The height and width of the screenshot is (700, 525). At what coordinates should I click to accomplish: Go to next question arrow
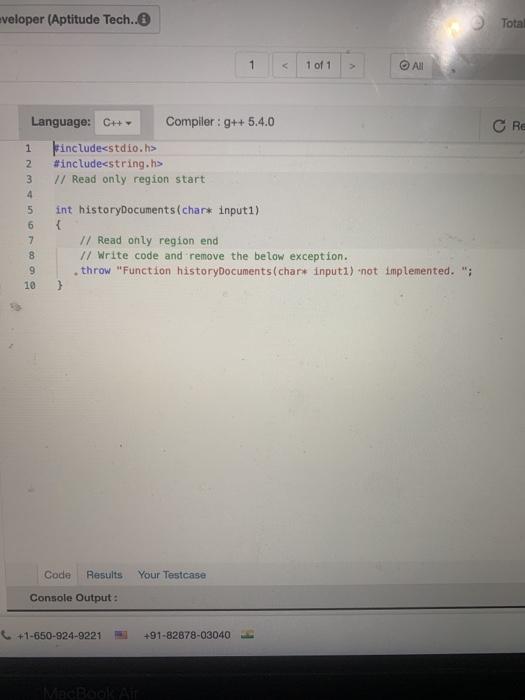coord(352,66)
